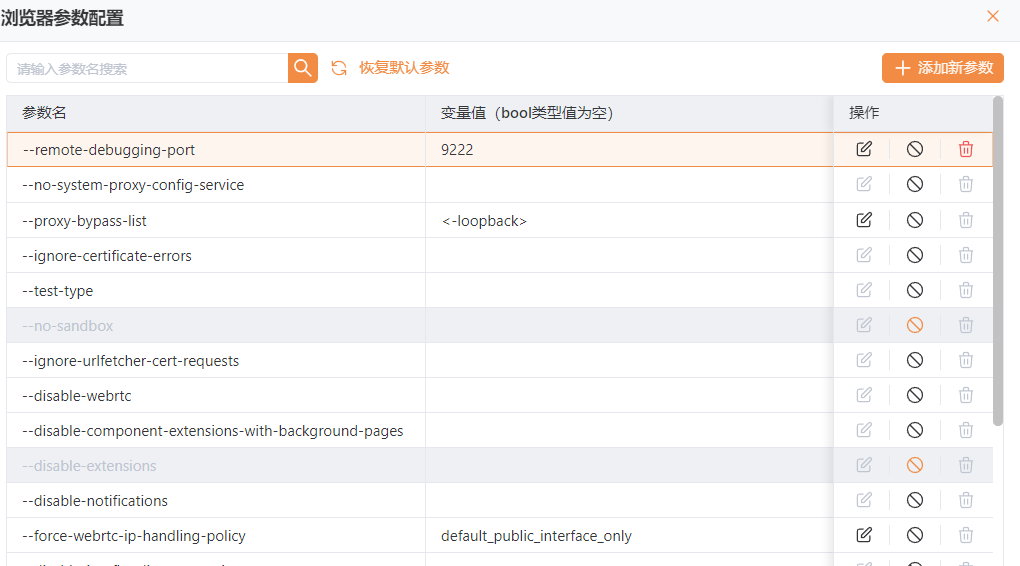Click edit icon for --no-system-proxy-config-service
Screen dimensions: 1020x566
click(x=864, y=184)
